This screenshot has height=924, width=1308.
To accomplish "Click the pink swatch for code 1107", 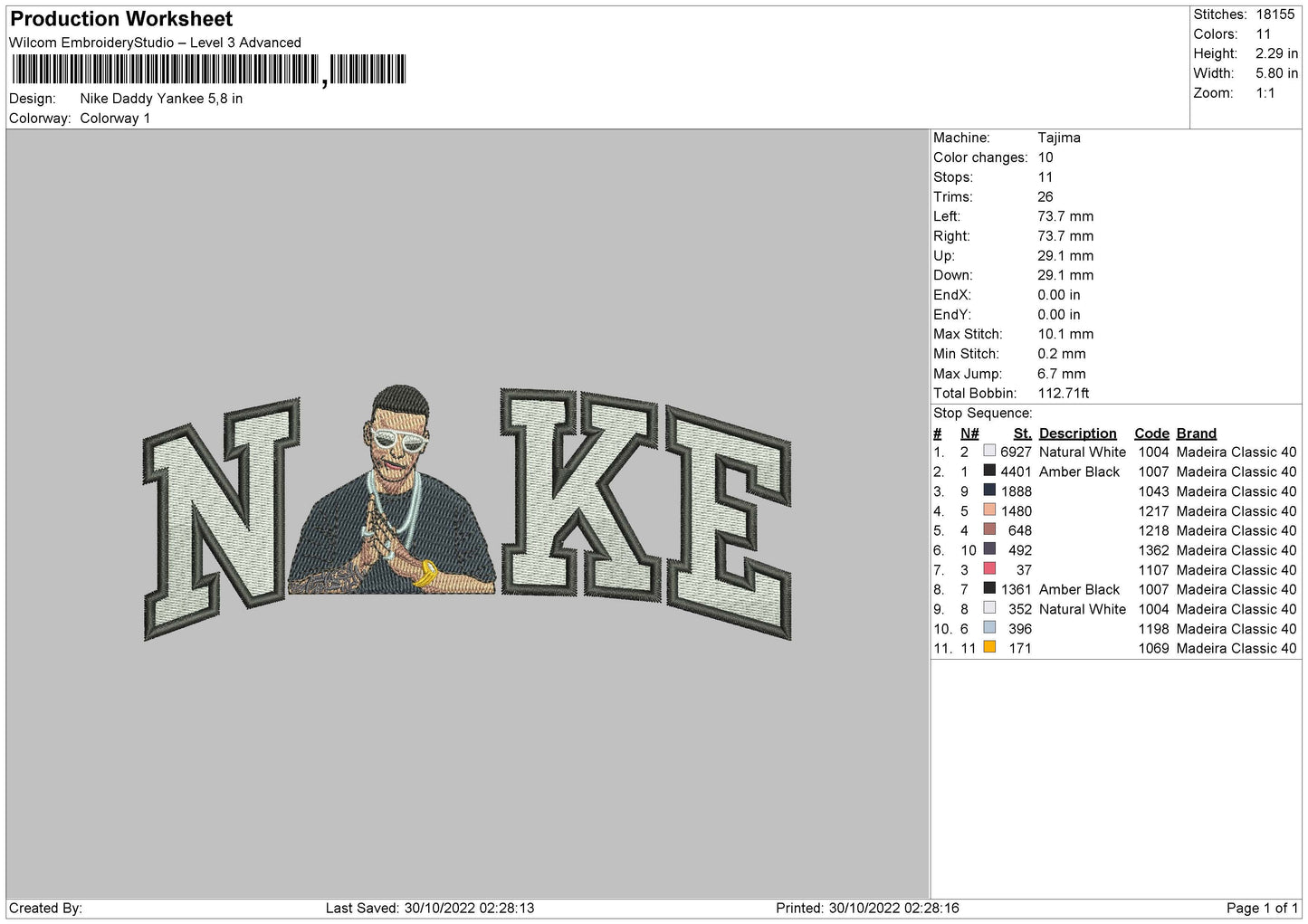I will pyautogui.click(x=989, y=568).
